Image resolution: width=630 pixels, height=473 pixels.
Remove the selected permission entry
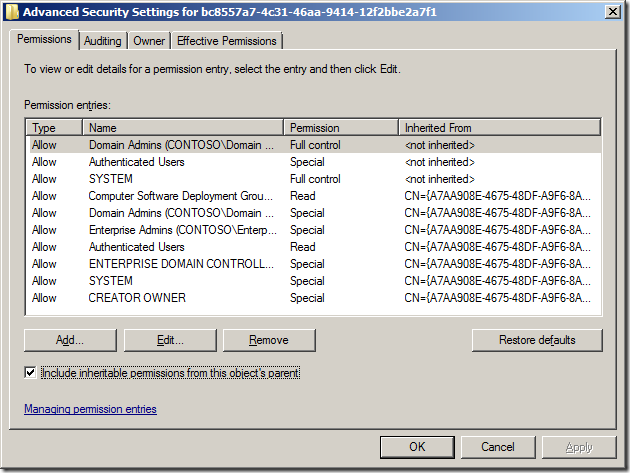pyautogui.click(x=269, y=340)
